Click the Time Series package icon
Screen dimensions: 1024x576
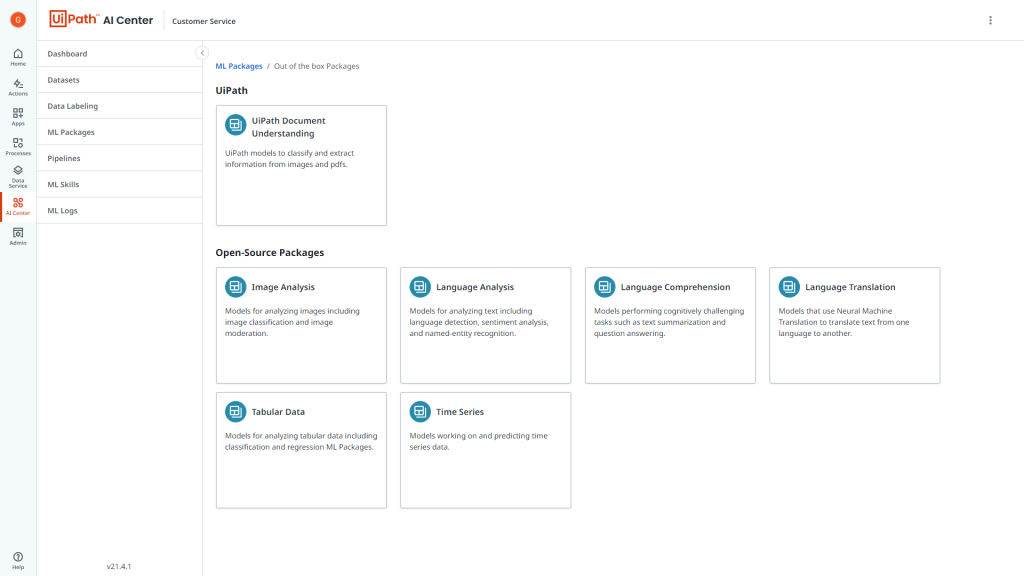420,411
